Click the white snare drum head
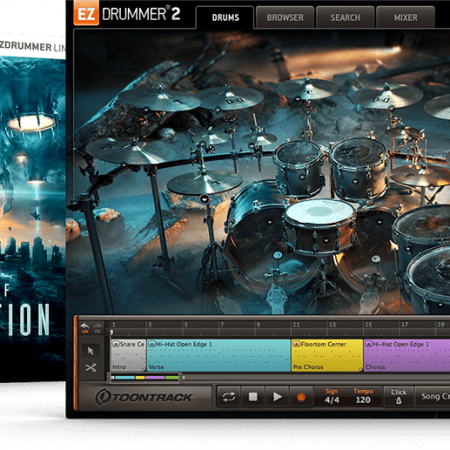The width and height of the screenshot is (450, 450). 320,212
